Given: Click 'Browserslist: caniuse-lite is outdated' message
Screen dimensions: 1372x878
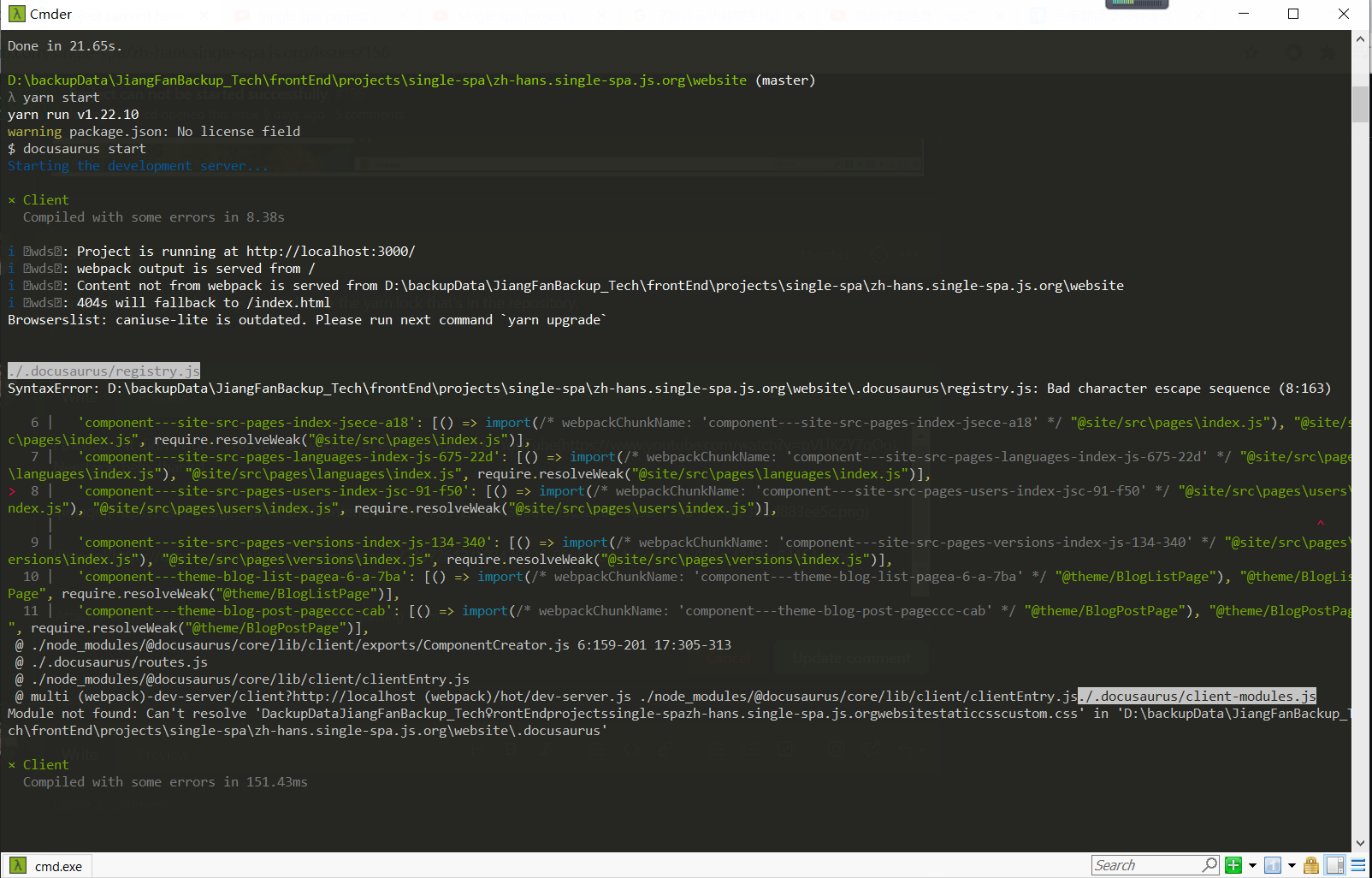Looking at the screenshot, I should 308,319.
